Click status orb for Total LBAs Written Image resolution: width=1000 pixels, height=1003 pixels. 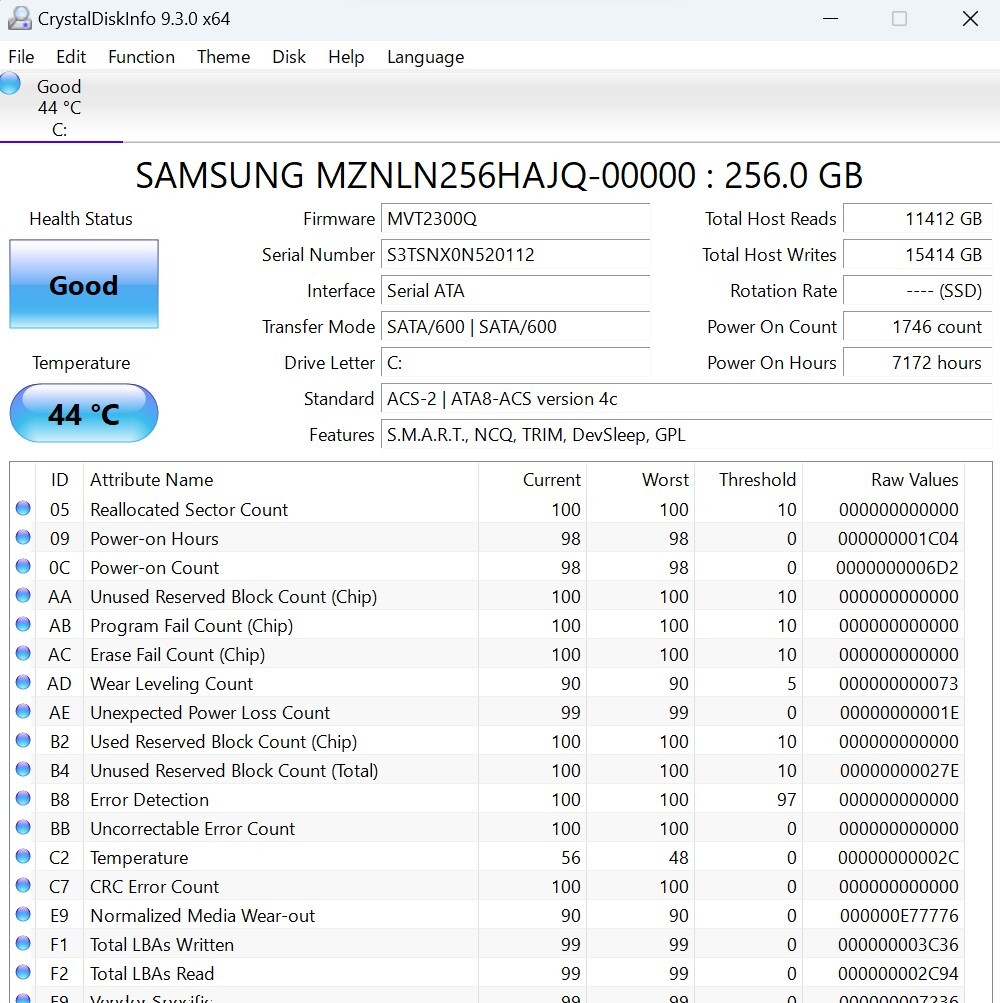click(x=23, y=944)
